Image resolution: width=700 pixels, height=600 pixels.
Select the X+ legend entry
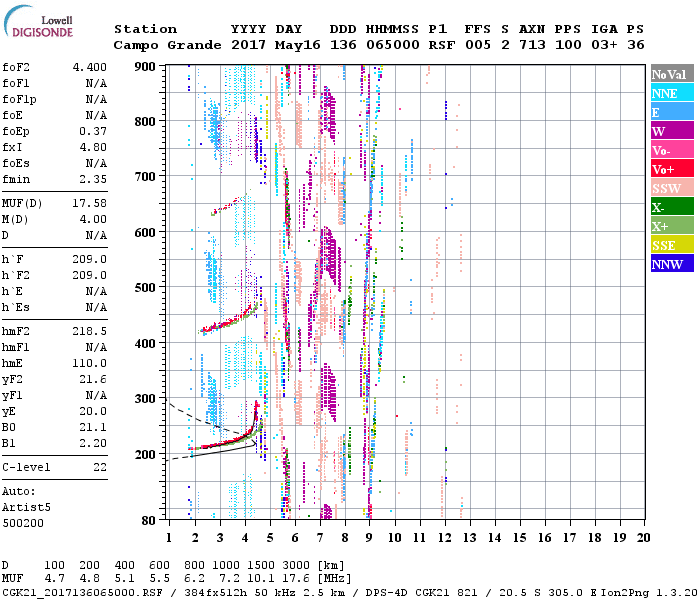coord(671,226)
